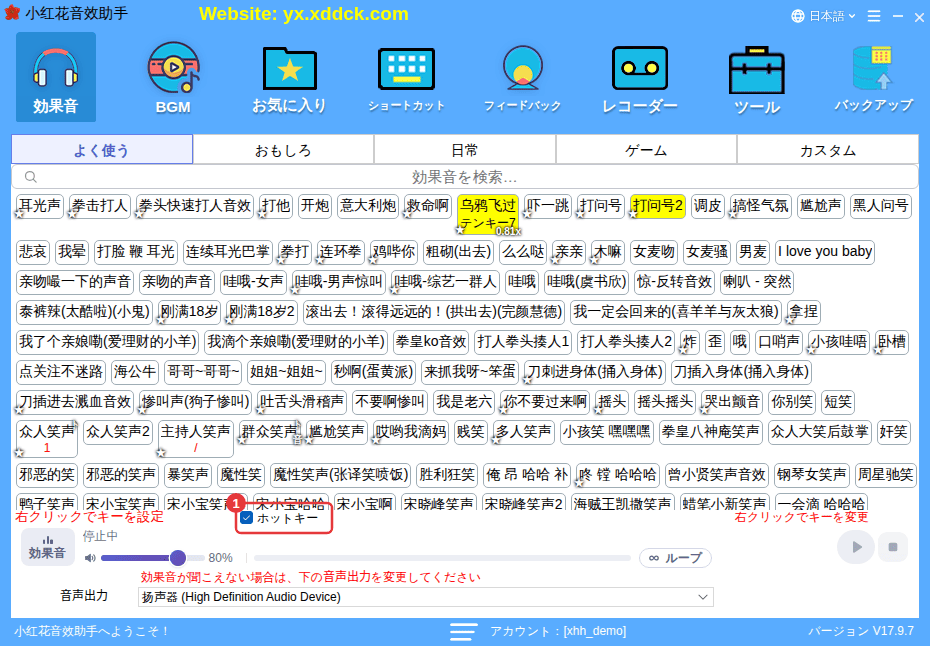Switch to the ゲーム tab
The height and width of the screenshot is (646, 930).
[x=646, y=151]
